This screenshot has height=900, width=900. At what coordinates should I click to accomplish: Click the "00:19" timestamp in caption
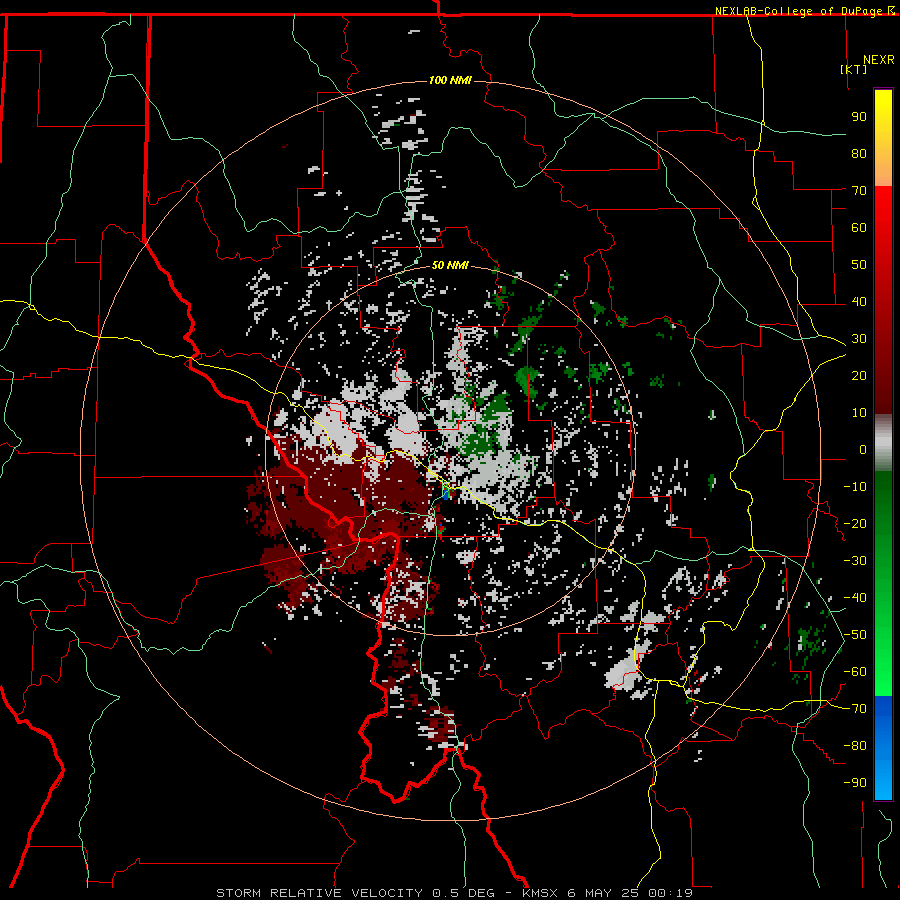tap(670, 893)
